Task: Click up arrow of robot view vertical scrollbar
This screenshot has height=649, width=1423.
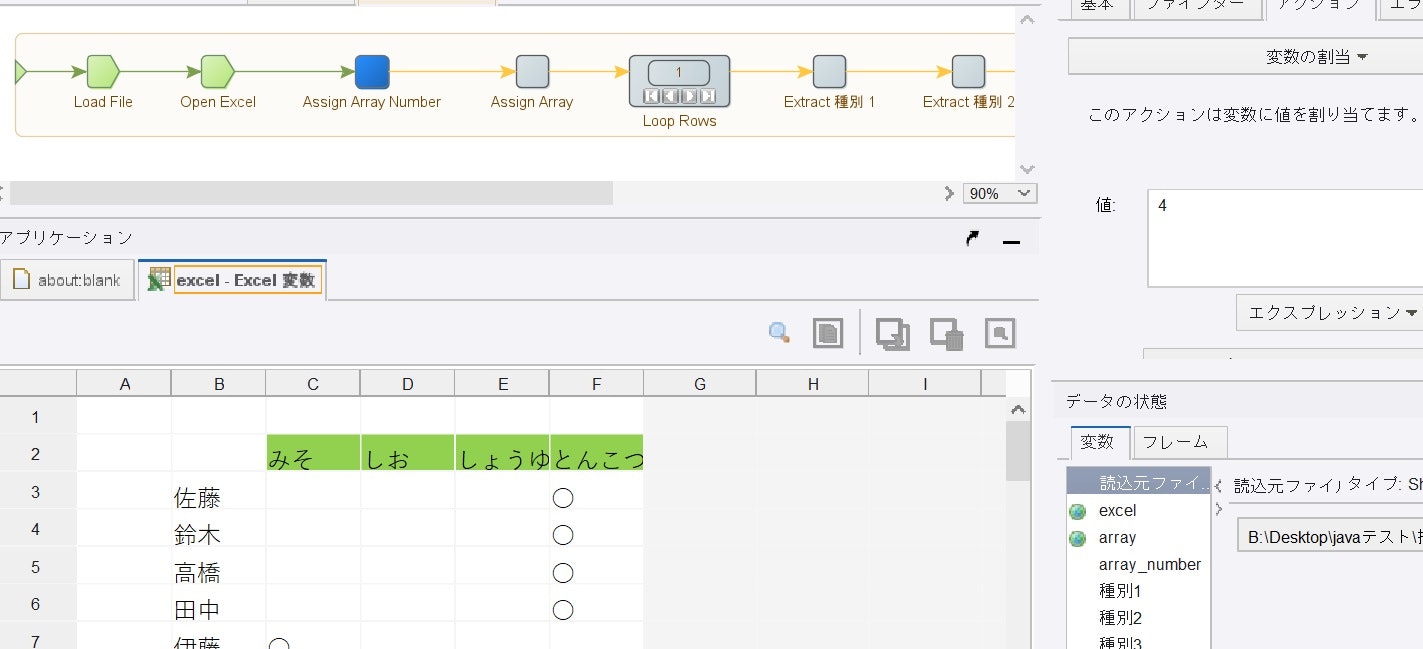Action: (1027, 20)
